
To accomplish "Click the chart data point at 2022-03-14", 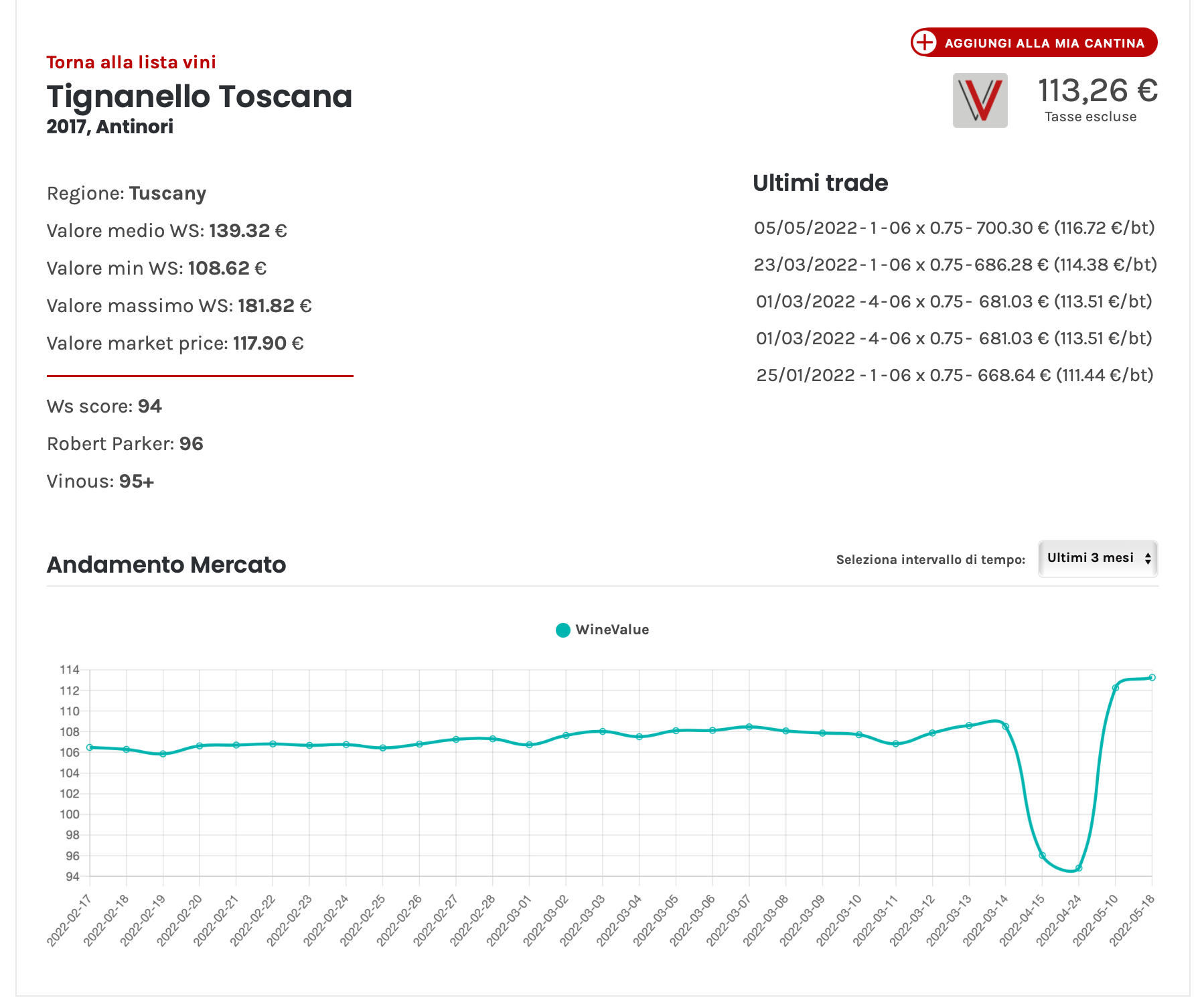I will click(x=1006, y=726).
